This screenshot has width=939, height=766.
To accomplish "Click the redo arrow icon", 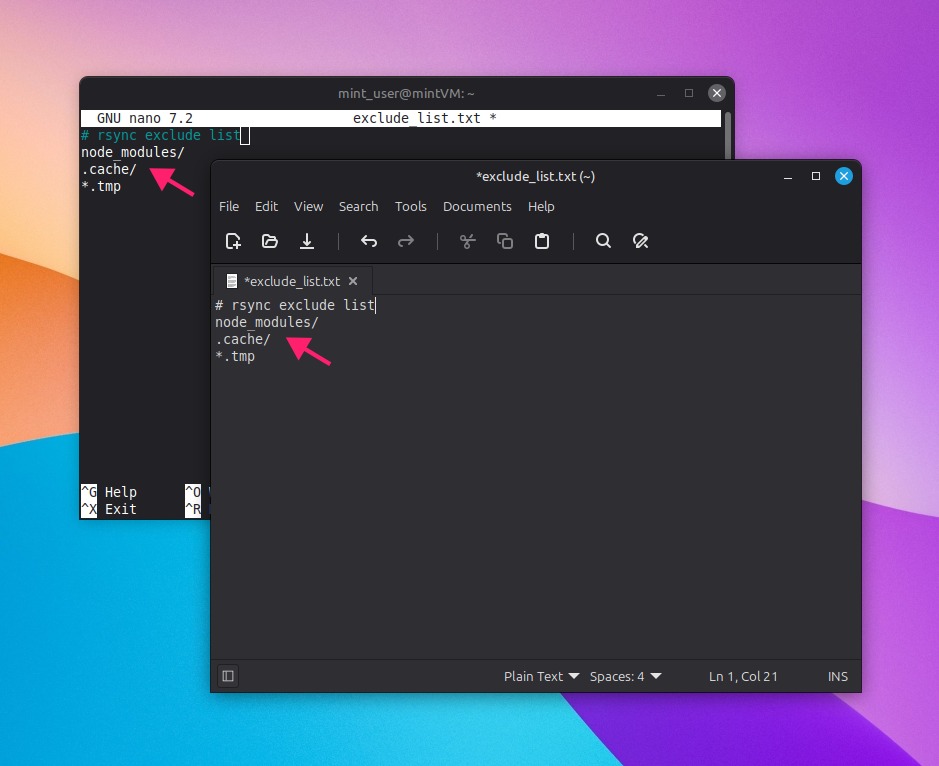I will (x=406, y=241).
